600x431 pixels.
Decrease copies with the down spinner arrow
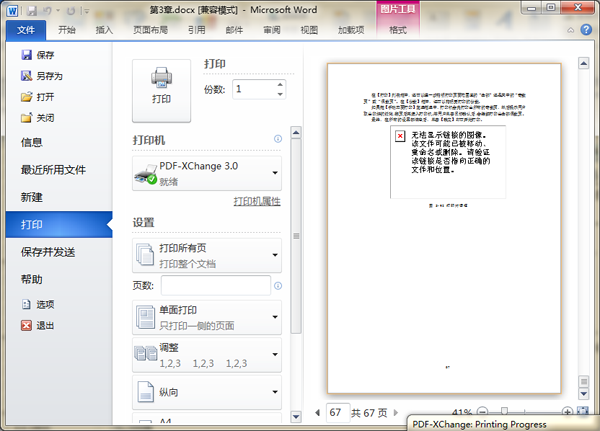pyautogui.click(x=280, y=94)
